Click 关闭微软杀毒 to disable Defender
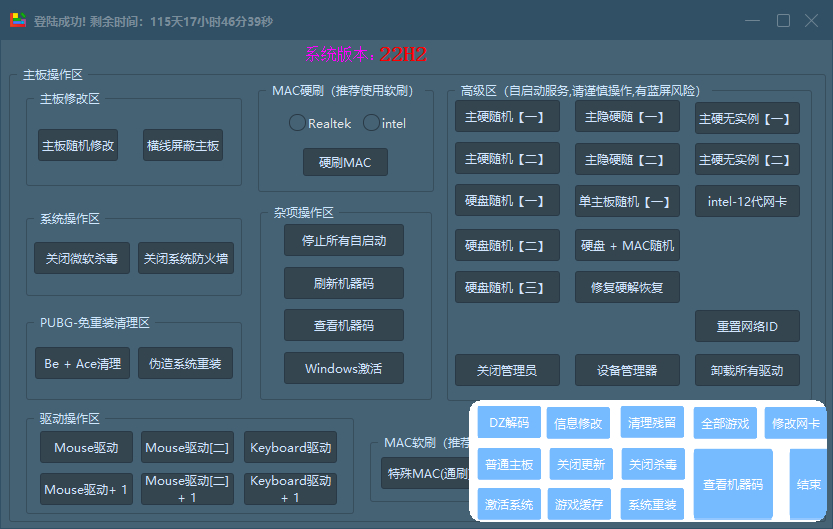The height and width of the screenshot is (529, 833). click(82, 258)
